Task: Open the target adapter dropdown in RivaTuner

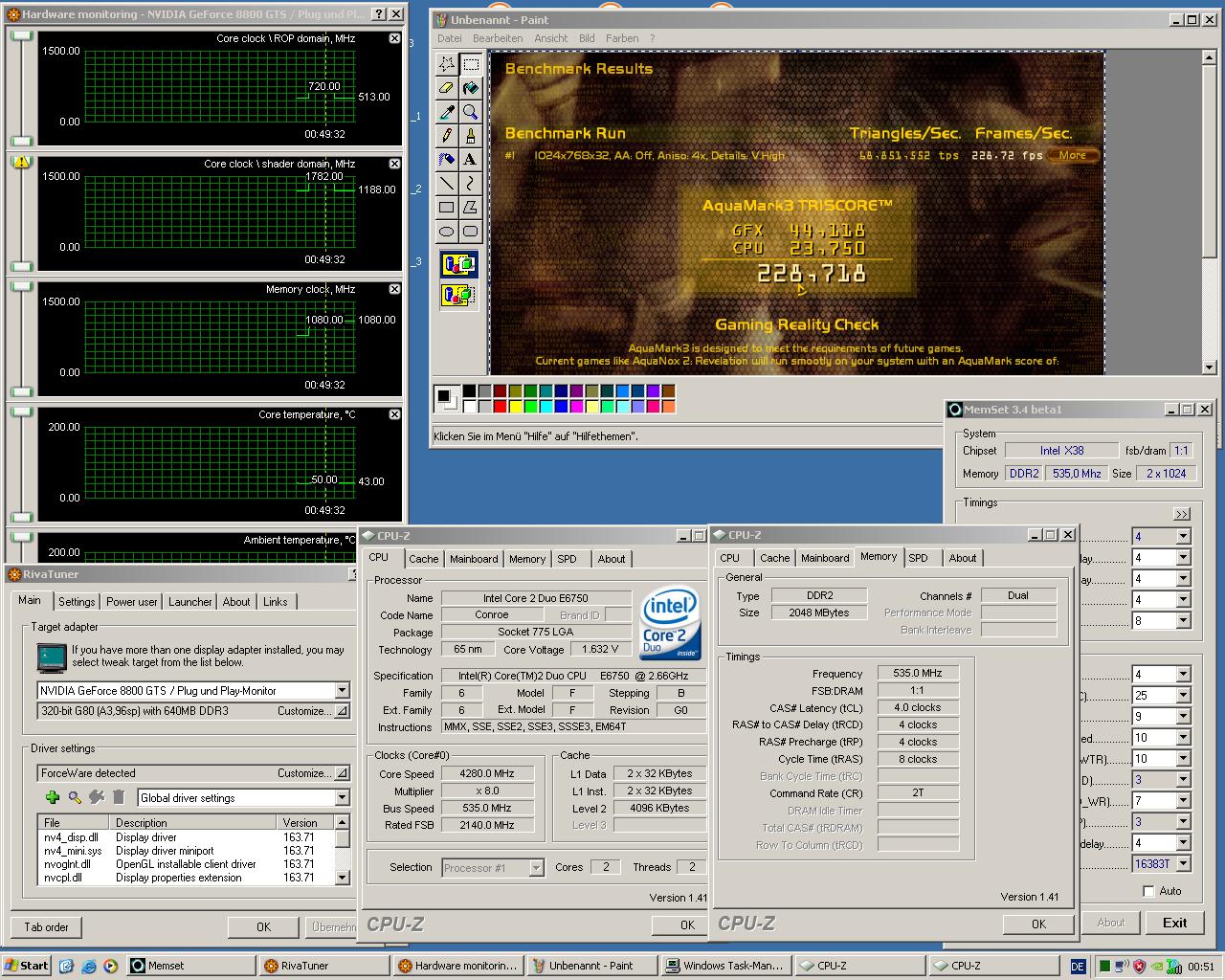Action: pyautogui.click(x=342, y=690)
